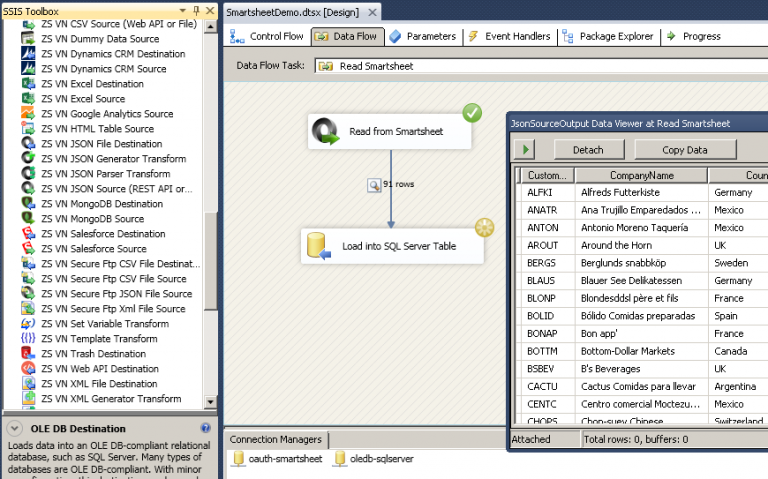Select the ZS VN XML File Destination icon
This screenshot has width=768, height=479.
point(28,383)
